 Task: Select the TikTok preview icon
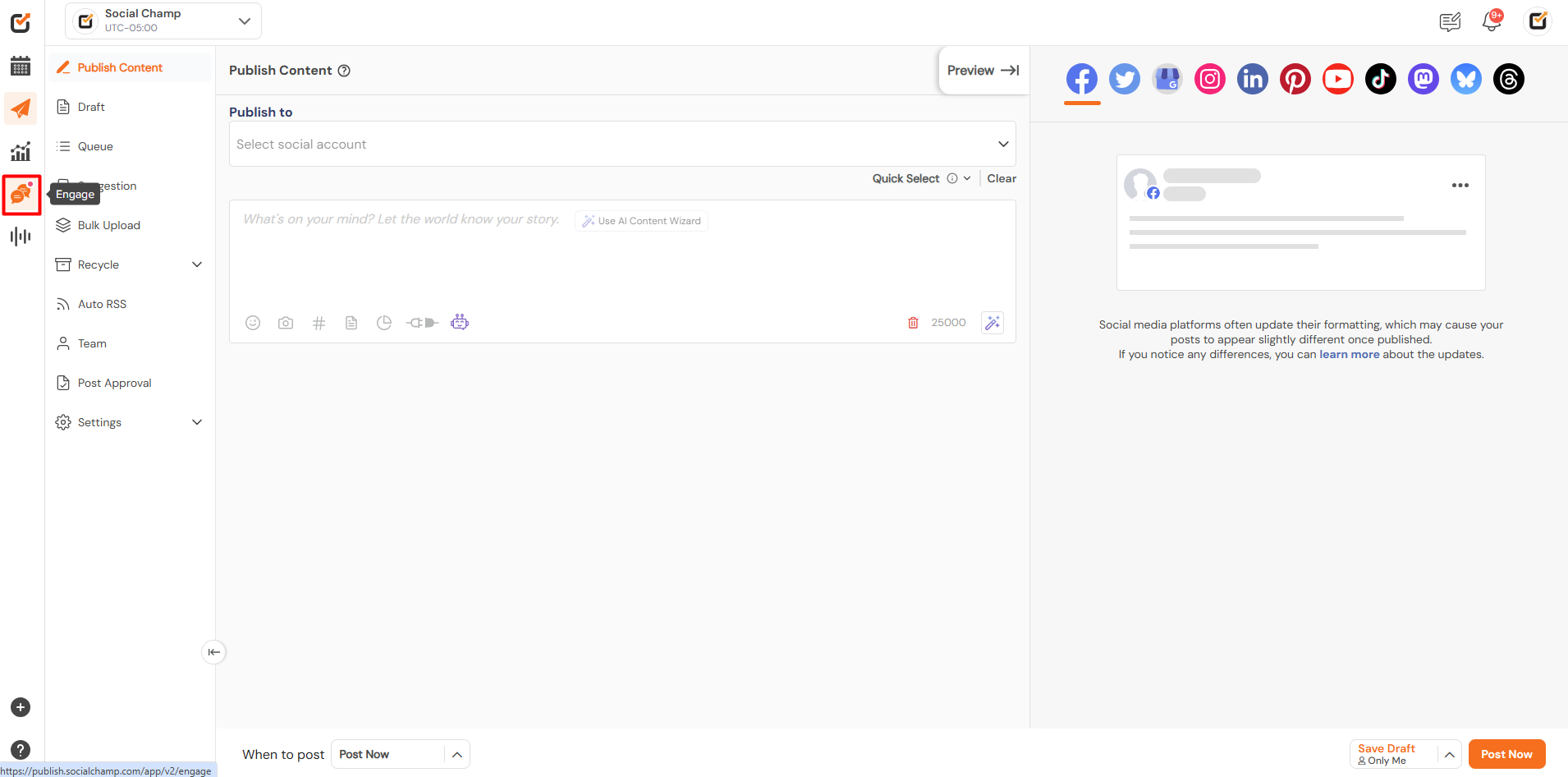click(x=1381, y=80)
